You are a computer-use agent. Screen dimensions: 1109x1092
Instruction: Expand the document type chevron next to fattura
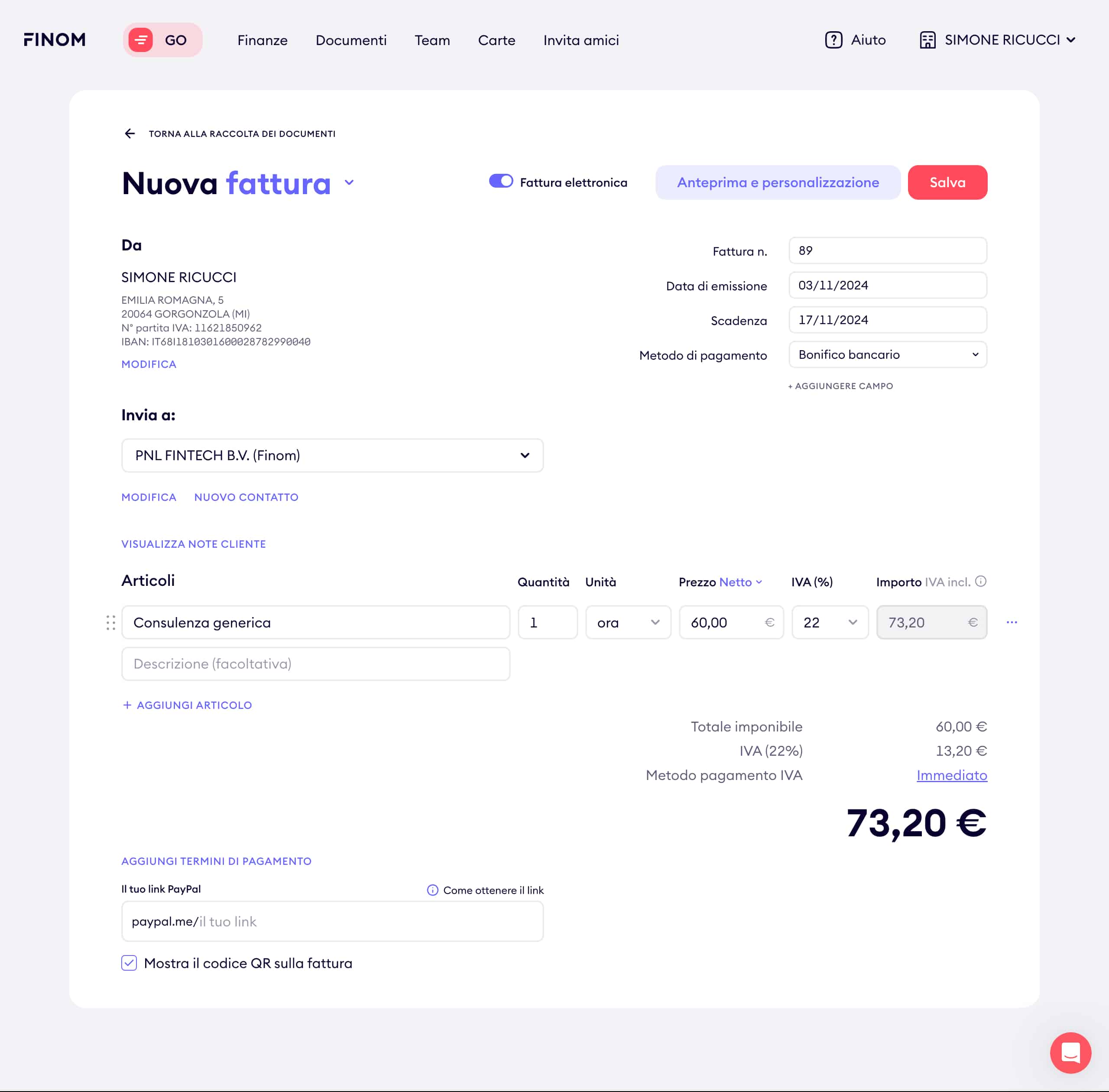click(x=349, y=183)
